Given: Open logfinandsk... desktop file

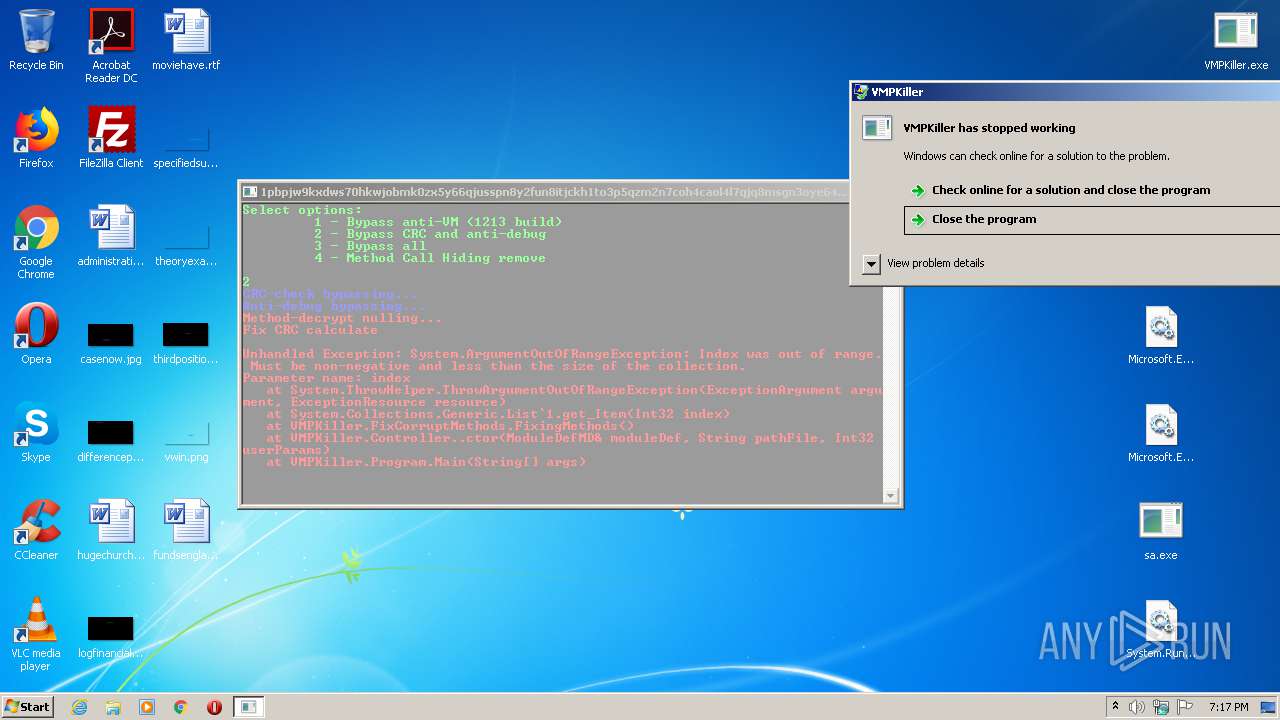Looking at the screenshot, I should click(x=111, y=636).
